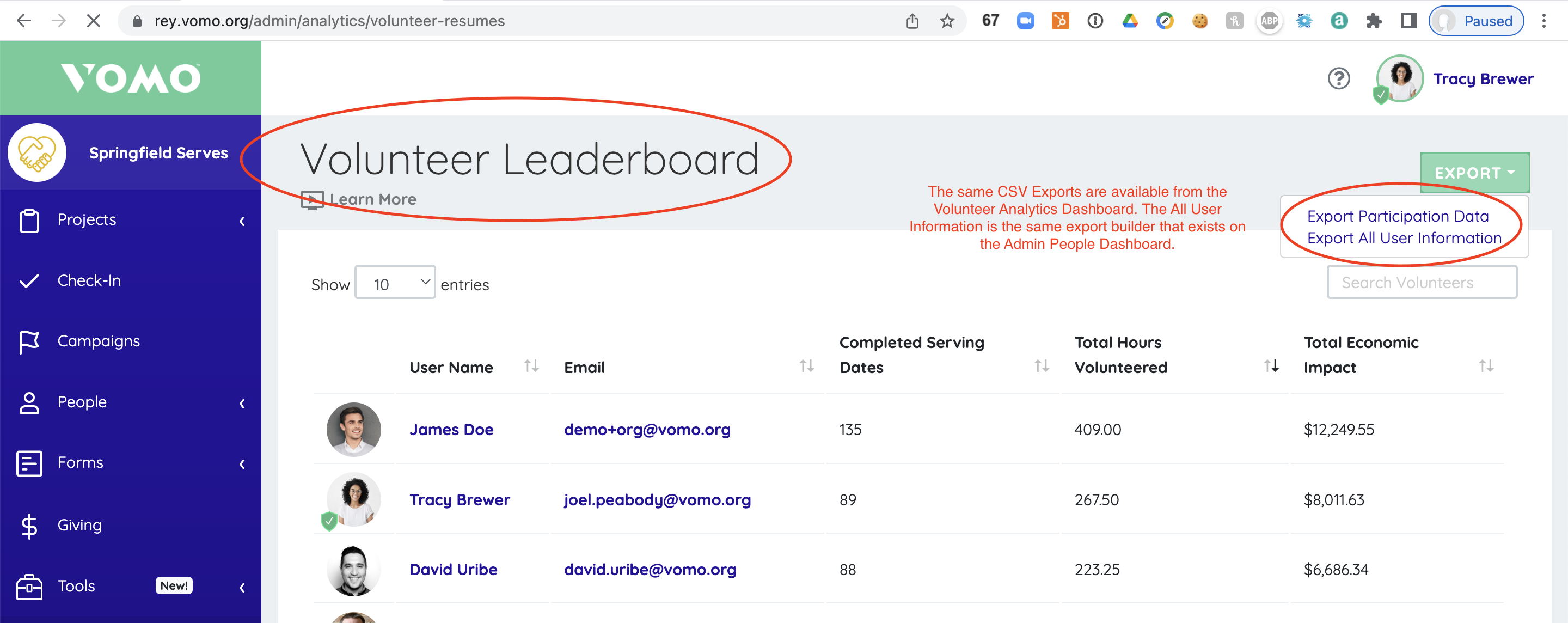Click the Springfield Serves heart-hands logo

pyautogui.click(x=37, y=152)
